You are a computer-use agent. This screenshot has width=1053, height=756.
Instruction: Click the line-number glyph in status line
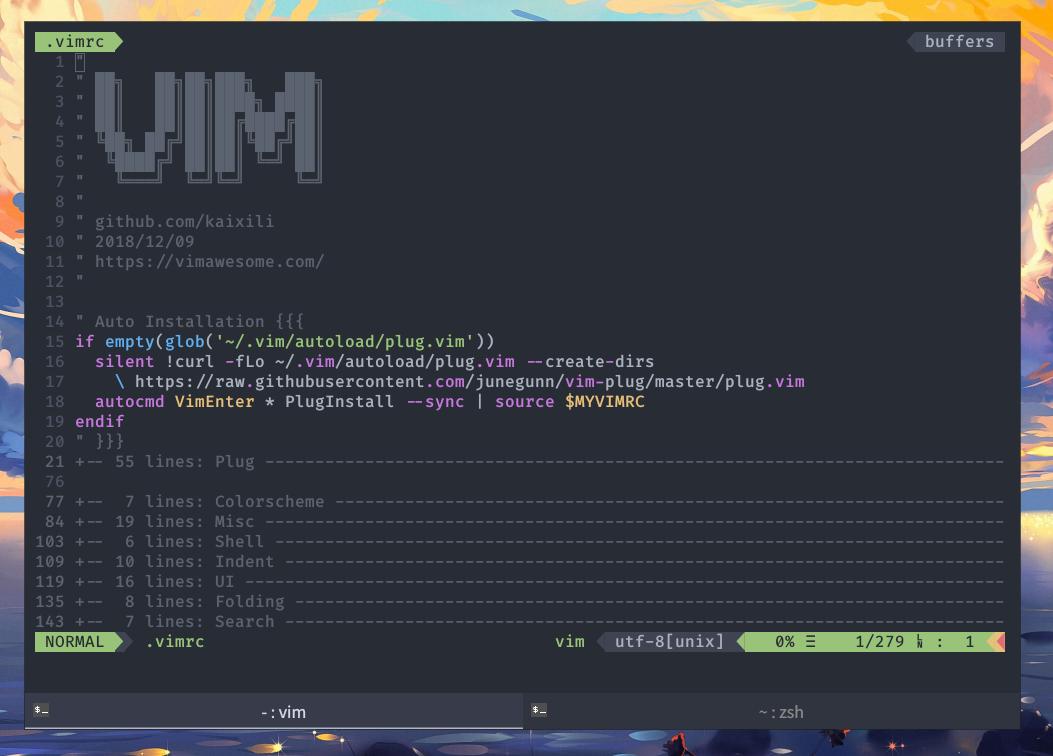pos(919,642)
